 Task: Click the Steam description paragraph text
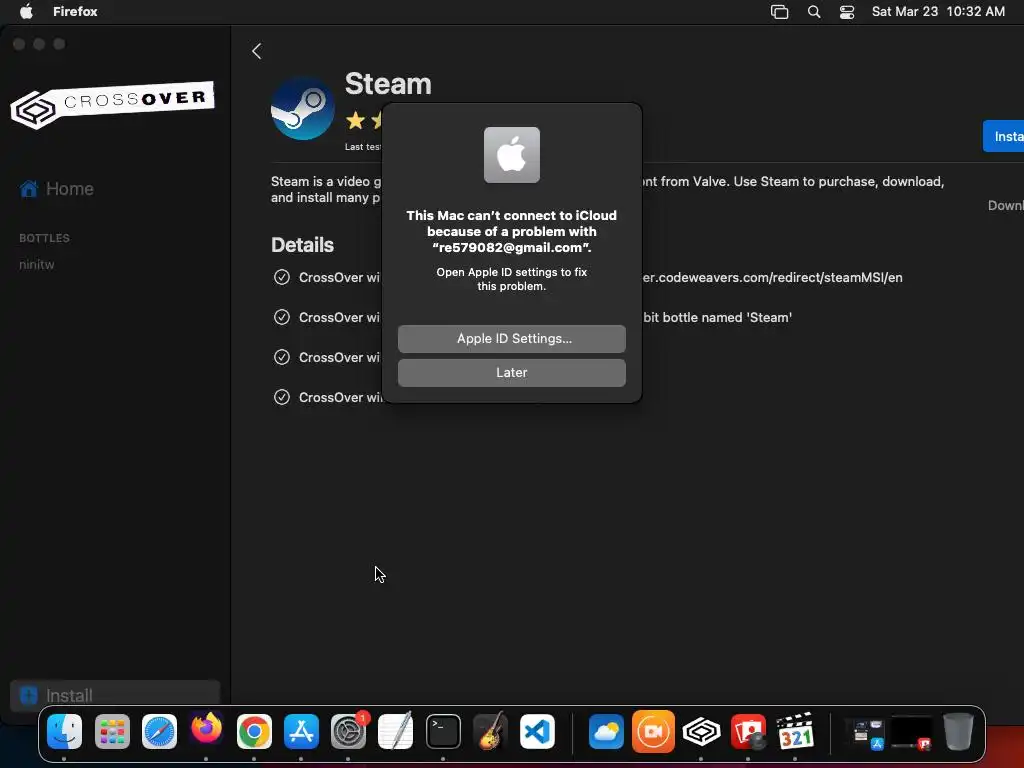tap(607, 189)
